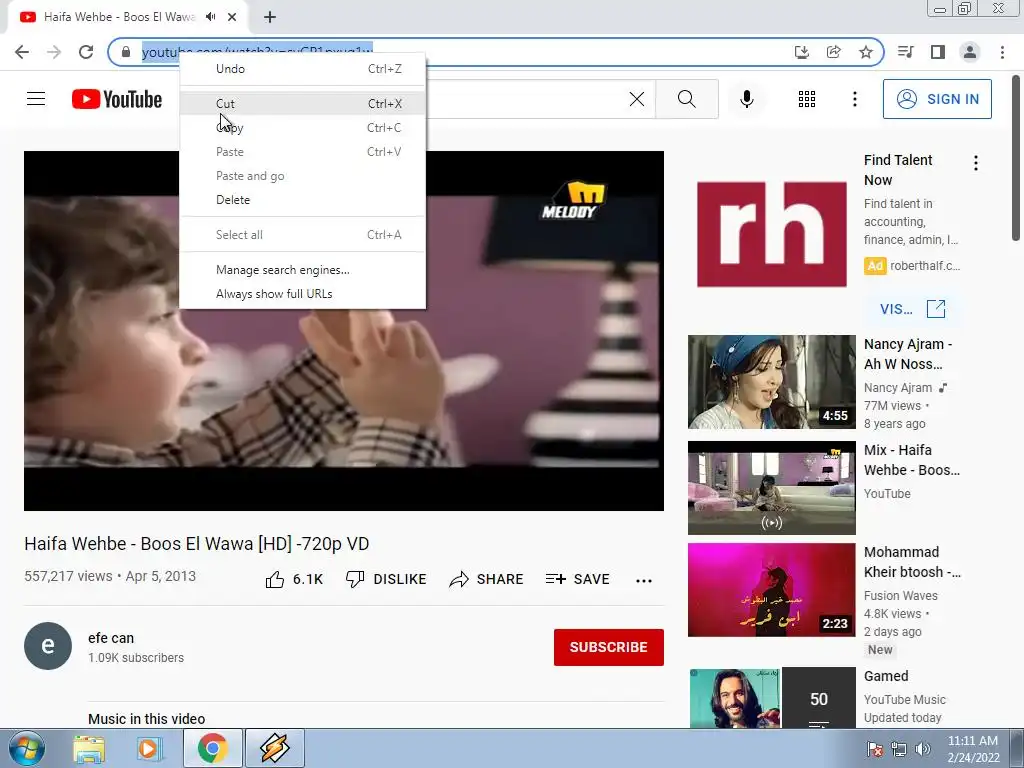Enable Always show full URLs
Image resolution: width=1024 pixels, height=768 pixels.
[302, 294]
